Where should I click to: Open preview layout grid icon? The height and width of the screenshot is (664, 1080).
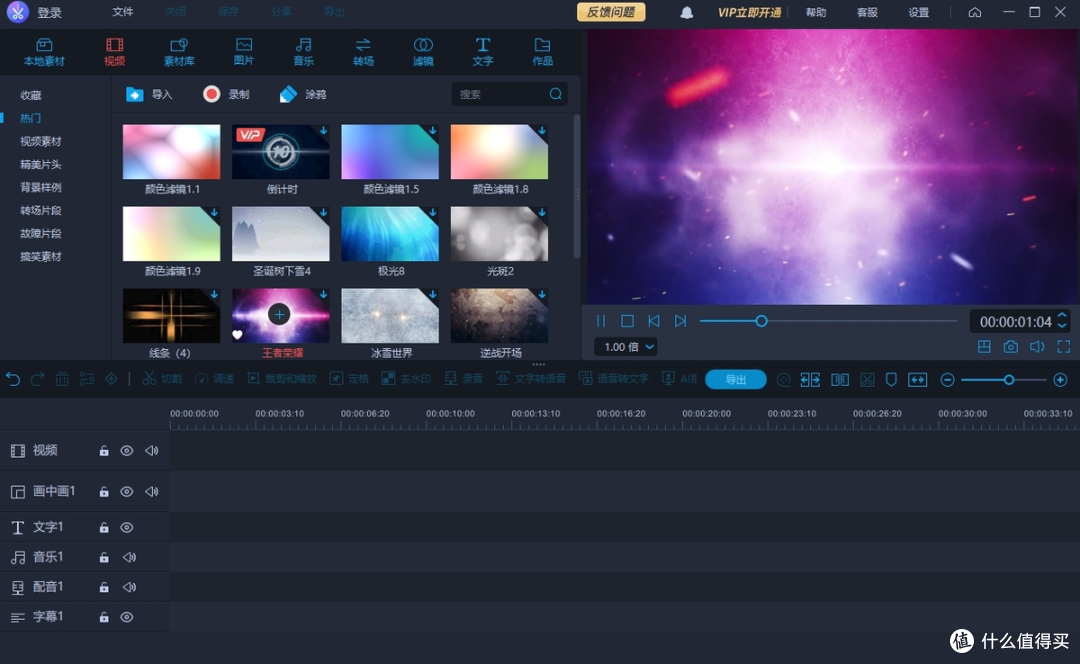coord(984,346)
